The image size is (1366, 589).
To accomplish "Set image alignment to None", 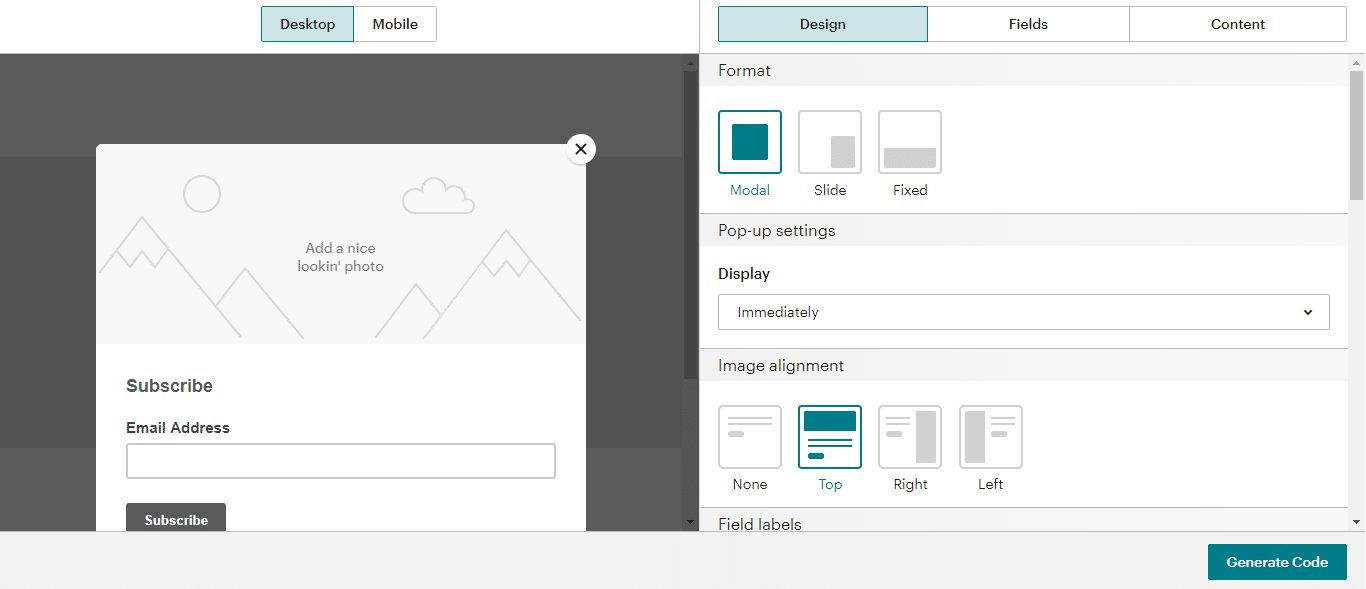I will tap(749, 436).
